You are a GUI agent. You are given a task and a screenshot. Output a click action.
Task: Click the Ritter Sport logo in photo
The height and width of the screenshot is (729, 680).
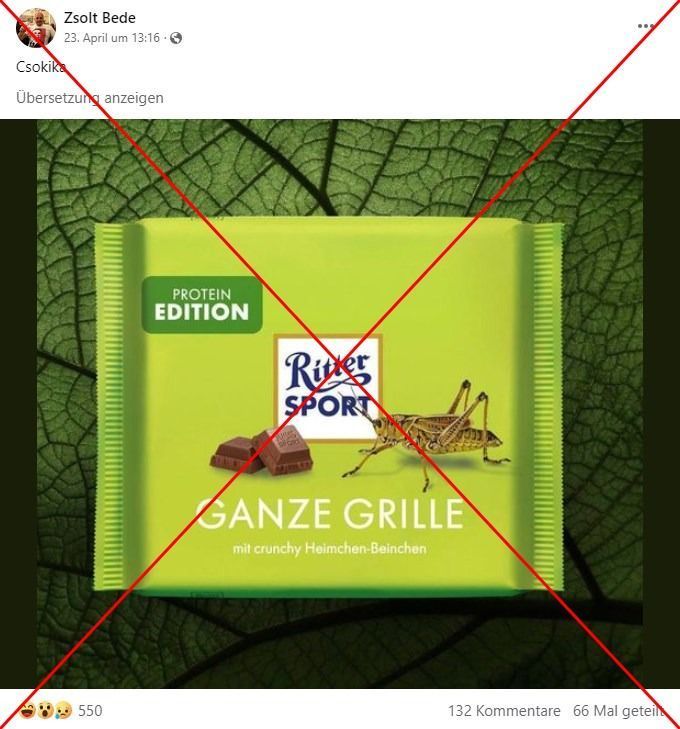coord(328,388)
